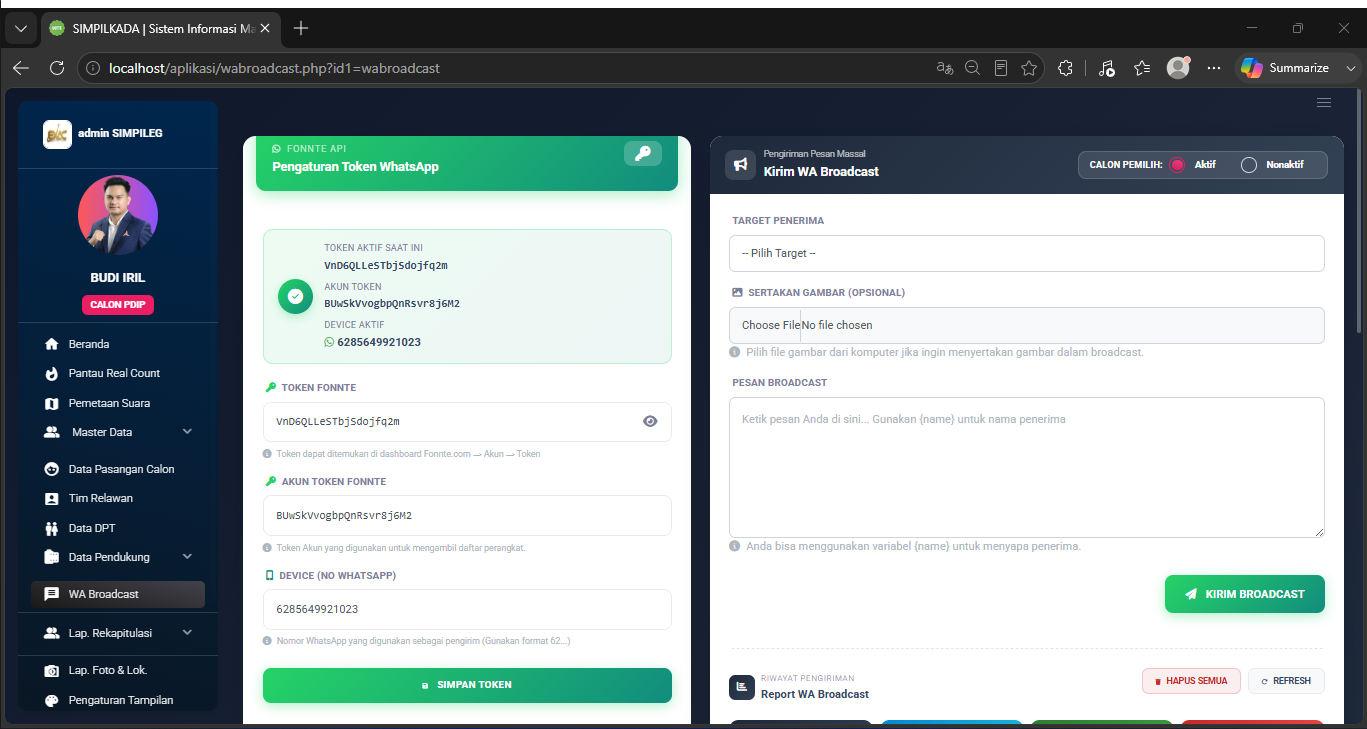
Task: Open browser settings and more menu
Action: 1214,68
